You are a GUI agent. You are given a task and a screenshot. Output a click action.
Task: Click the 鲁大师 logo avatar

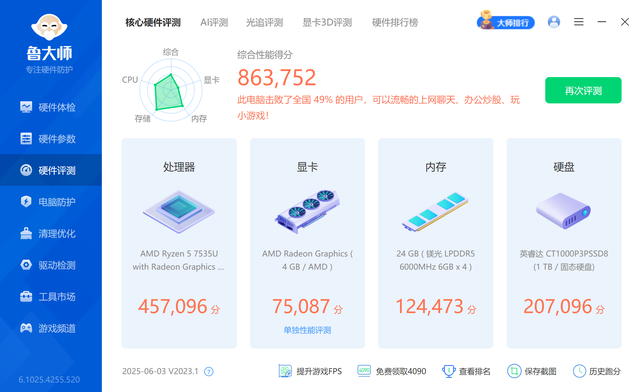49,27
